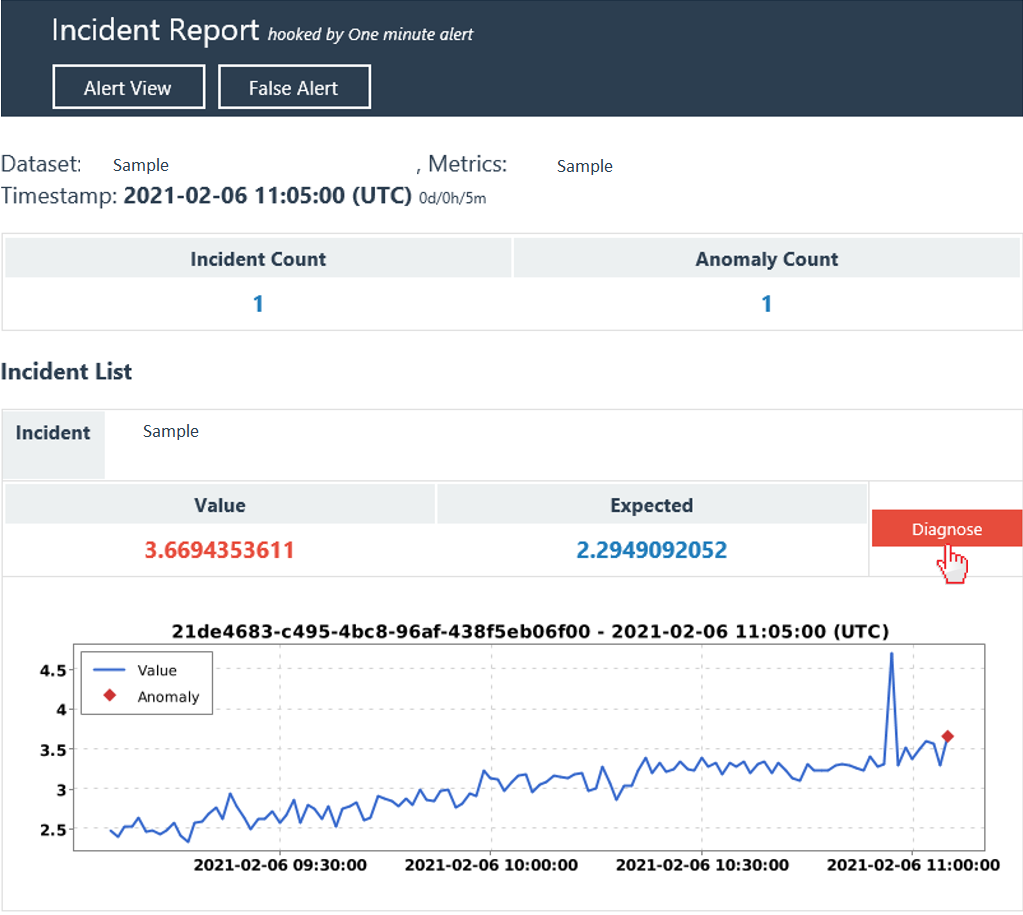Click the 10:00:00 x-axis time label
The width and height of the screenshot is (1023, 915).
coord(492,865)
